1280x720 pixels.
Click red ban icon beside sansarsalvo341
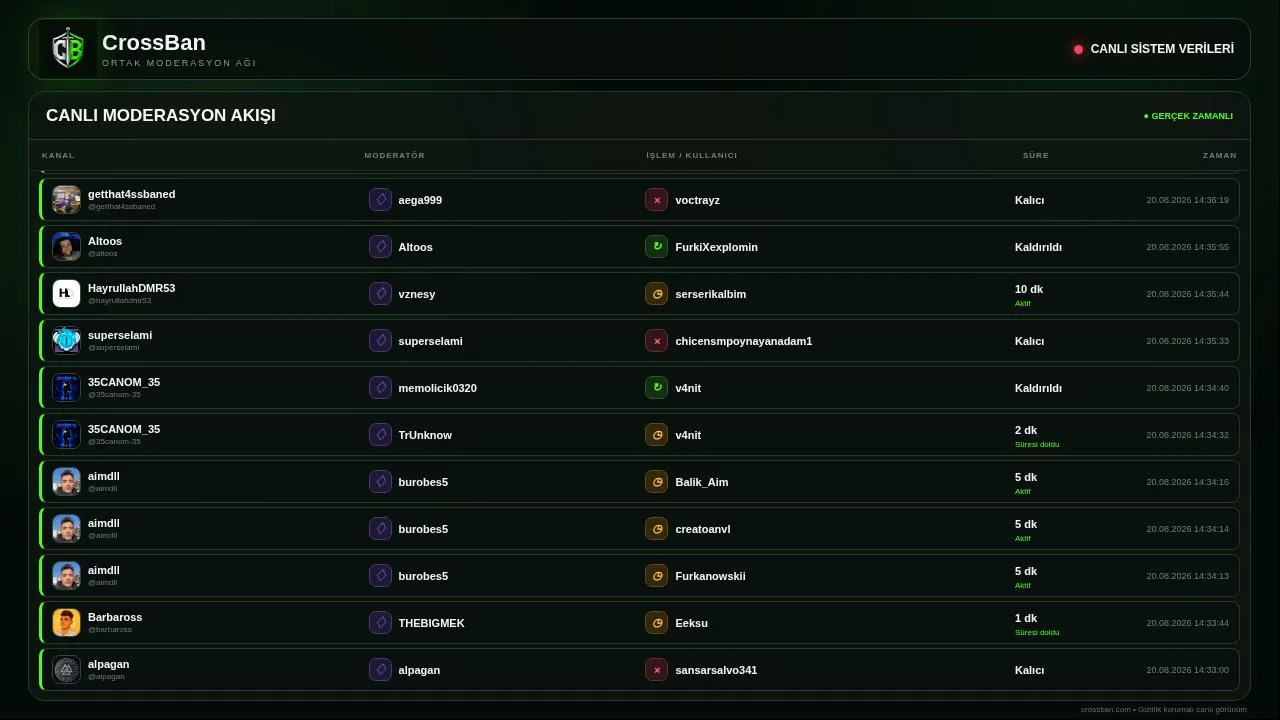pyautogui.click(x=656, y=670)
